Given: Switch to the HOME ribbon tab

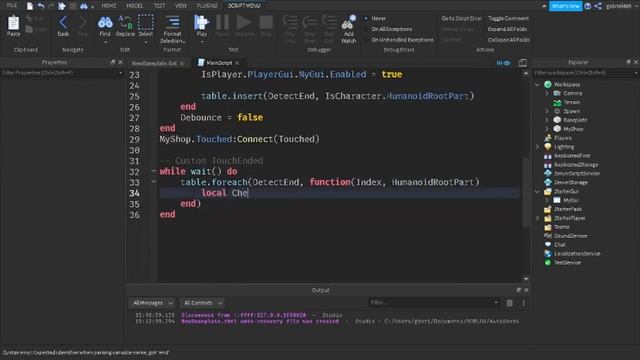Looking at the screenshot, I should (109, 6).
